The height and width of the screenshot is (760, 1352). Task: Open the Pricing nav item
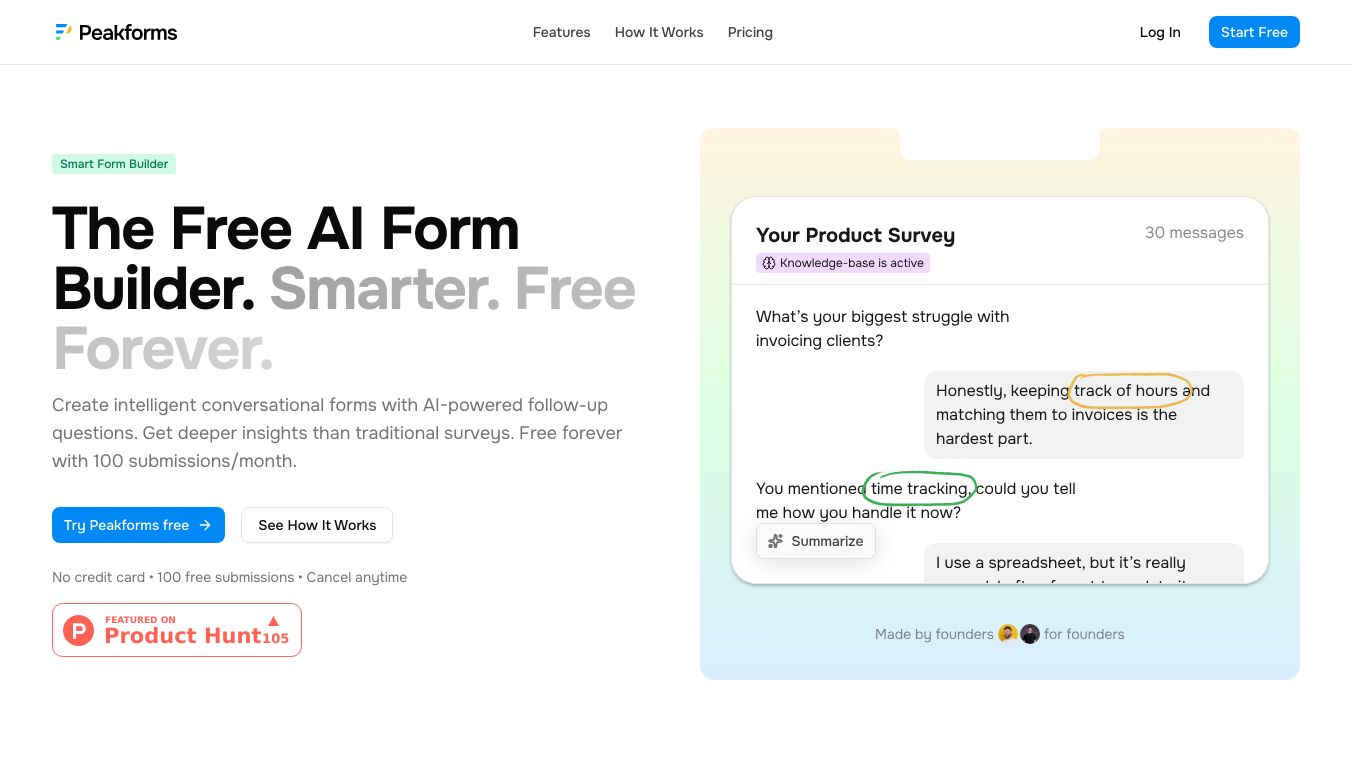coord(750,32)
